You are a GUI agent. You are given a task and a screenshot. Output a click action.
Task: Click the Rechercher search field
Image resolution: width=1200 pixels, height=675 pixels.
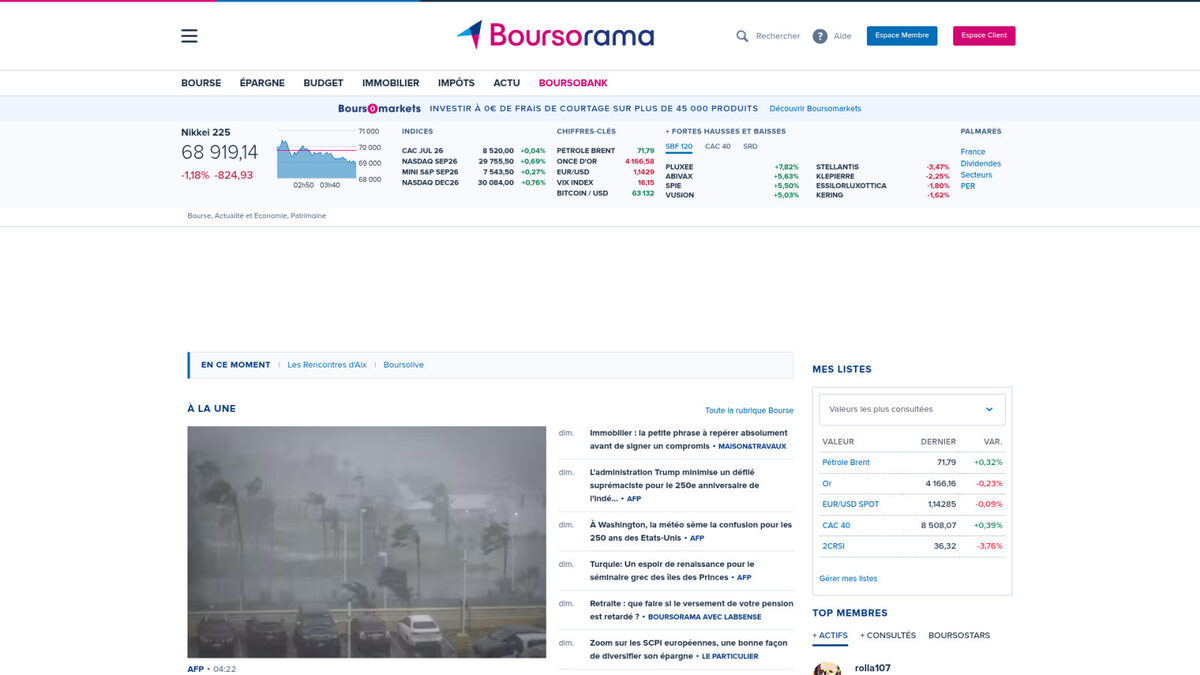pos(778,36)
